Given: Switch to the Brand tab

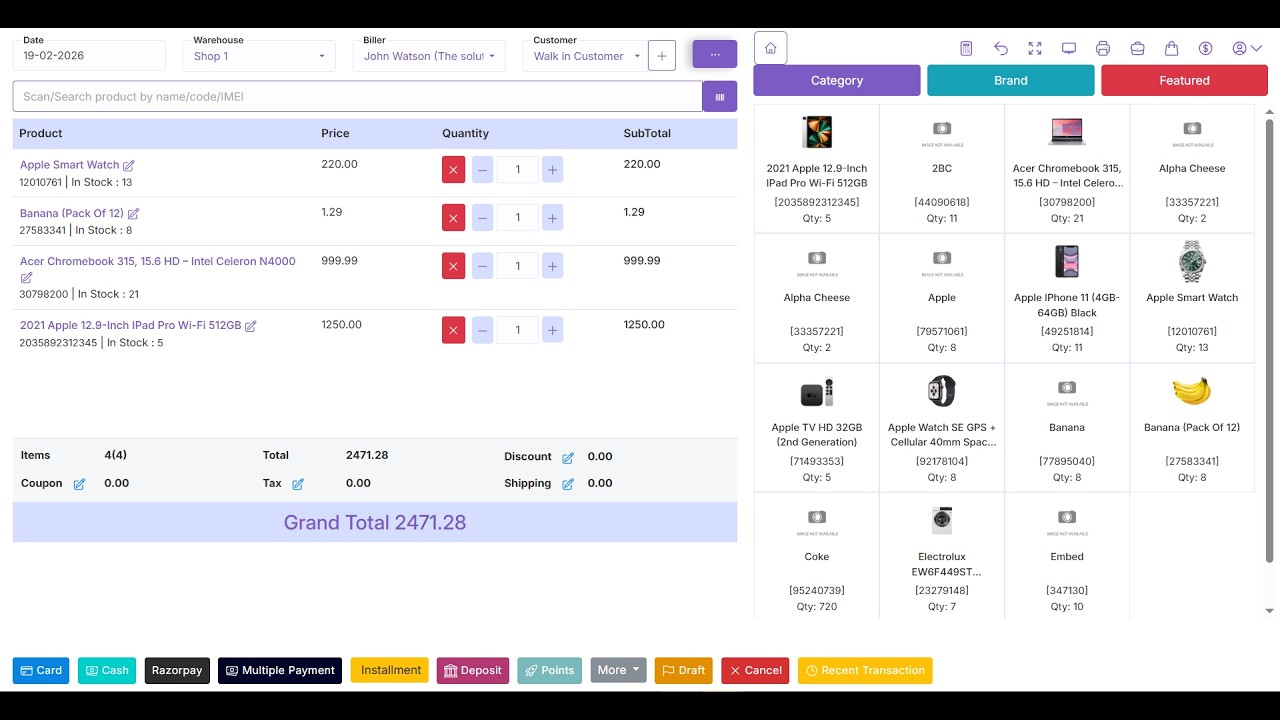Looking at the screenshot, I should pos(1011,80).
